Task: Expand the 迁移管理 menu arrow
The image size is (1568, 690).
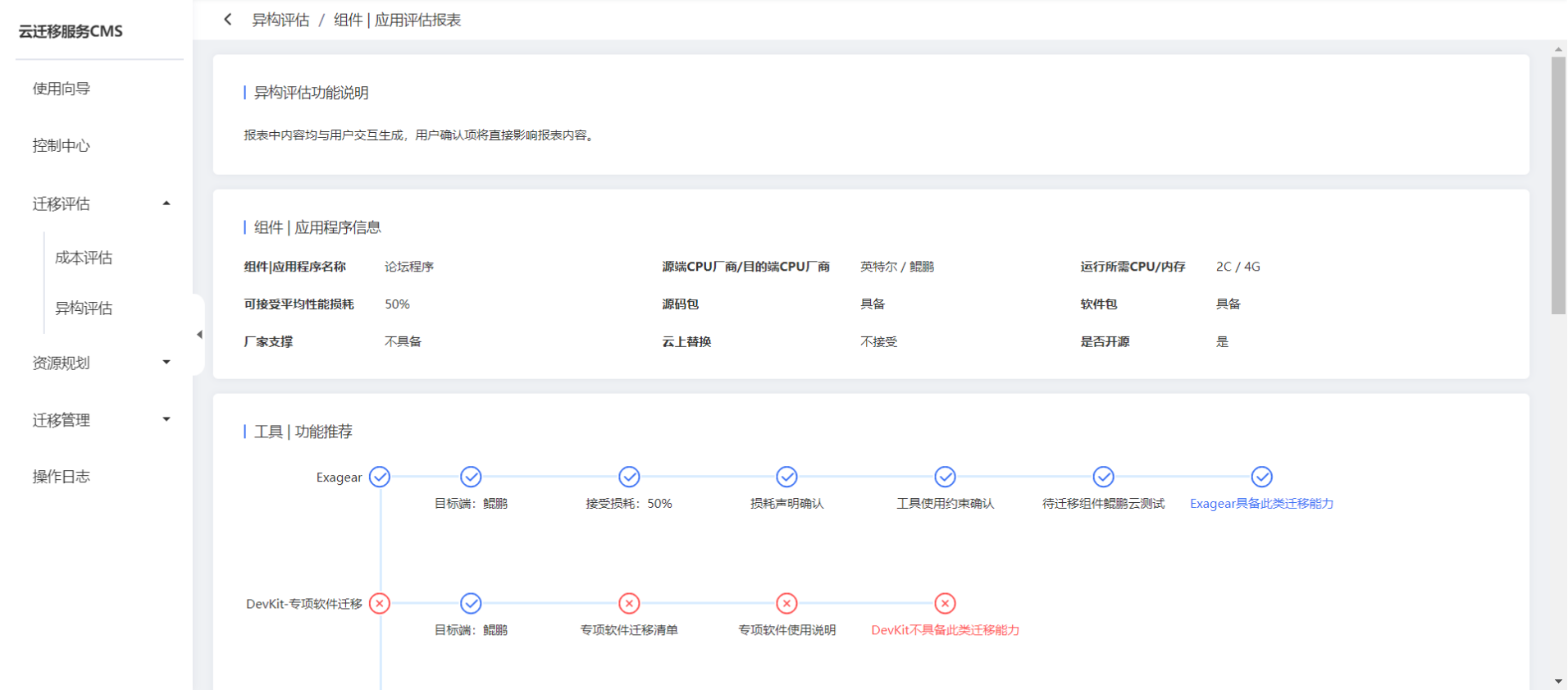Action: click(166, 419)
